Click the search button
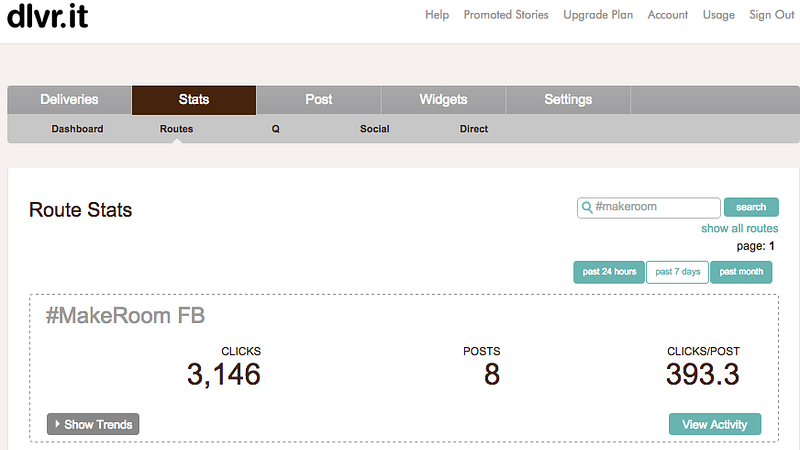Image resolution: width=800 pixels, height=450 pixels. tap(751, 207)
